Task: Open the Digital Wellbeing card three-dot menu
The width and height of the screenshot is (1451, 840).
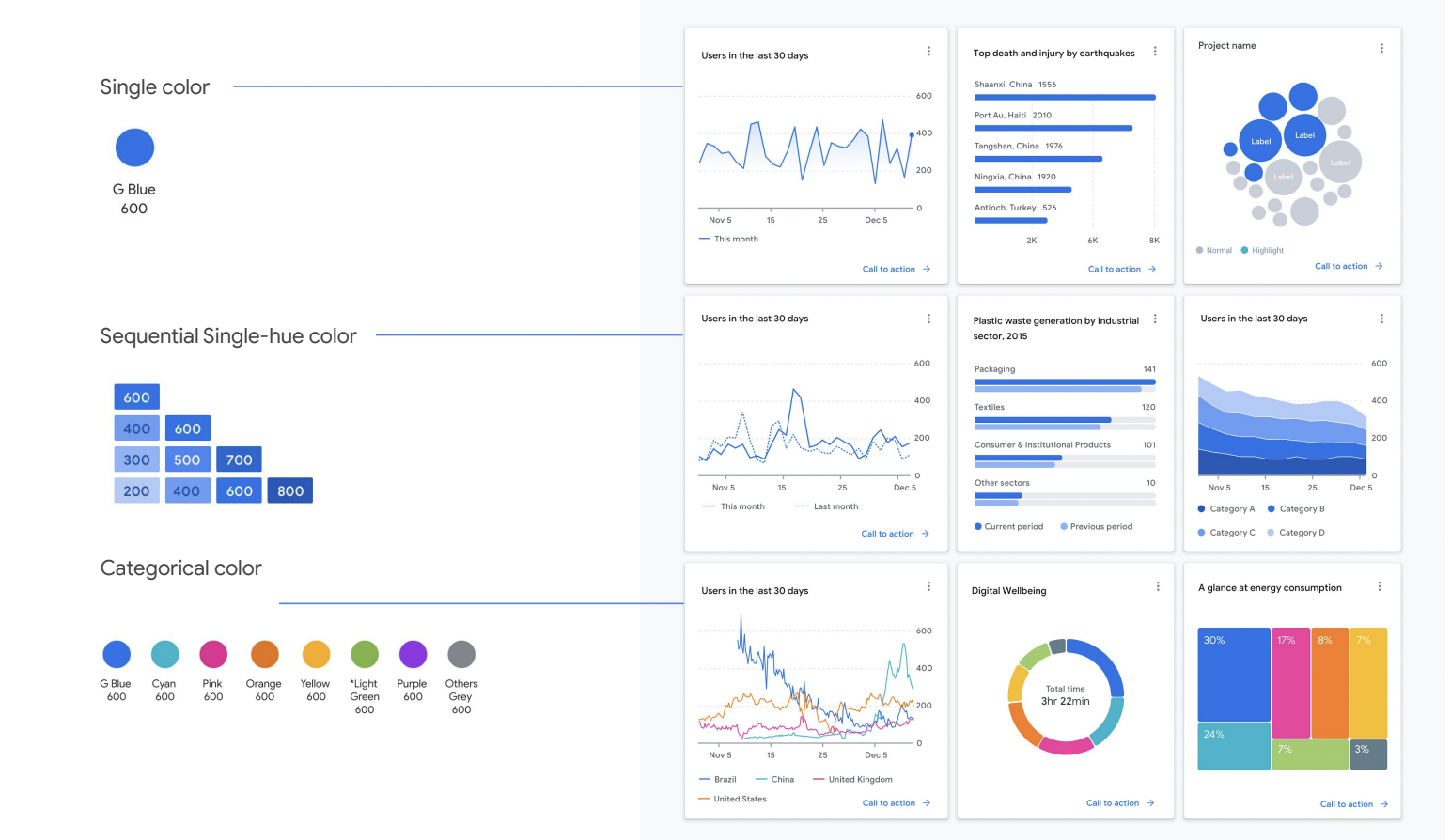Action: coord(1157,586)
